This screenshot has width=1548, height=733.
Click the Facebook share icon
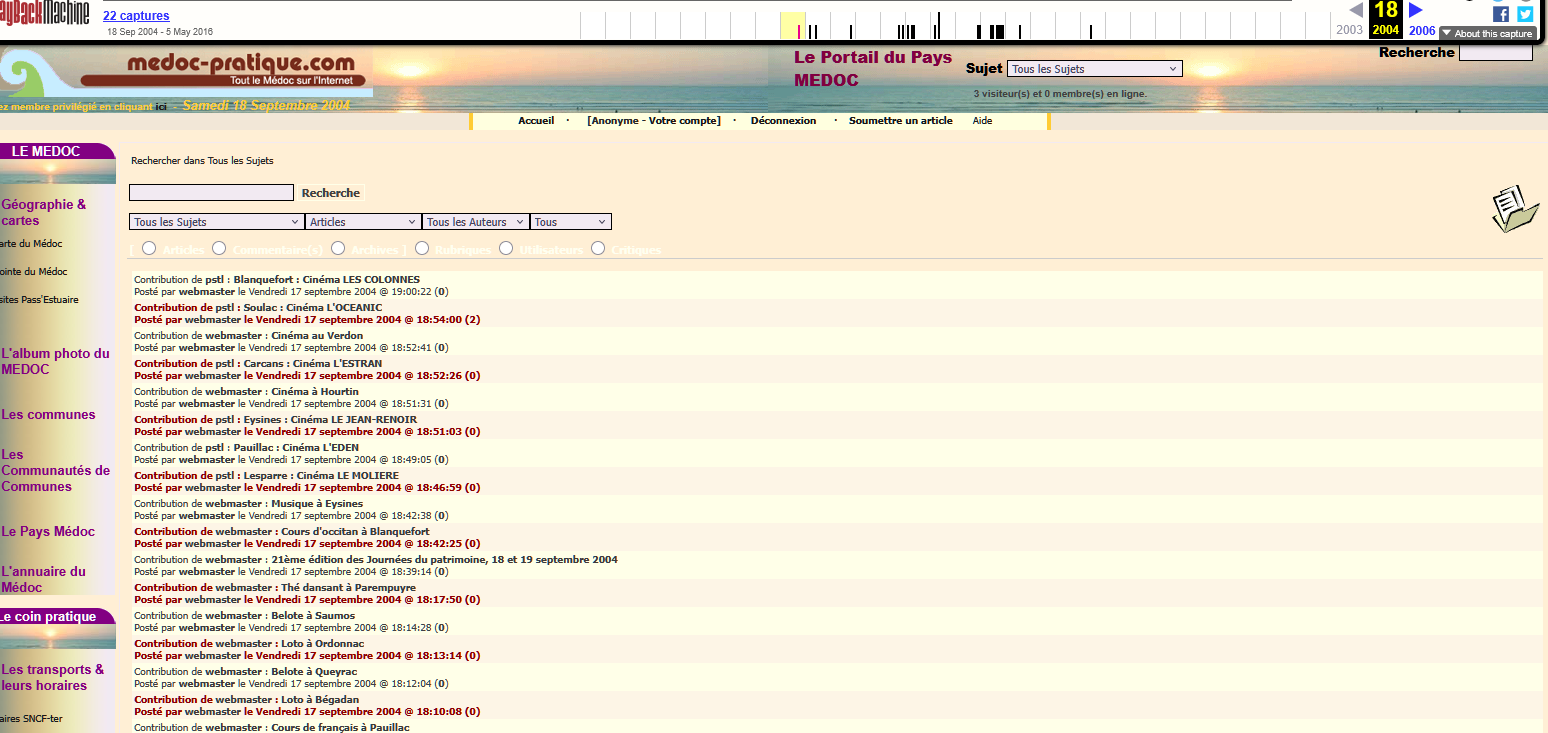pyautogui.click(x=1500, y=14)
